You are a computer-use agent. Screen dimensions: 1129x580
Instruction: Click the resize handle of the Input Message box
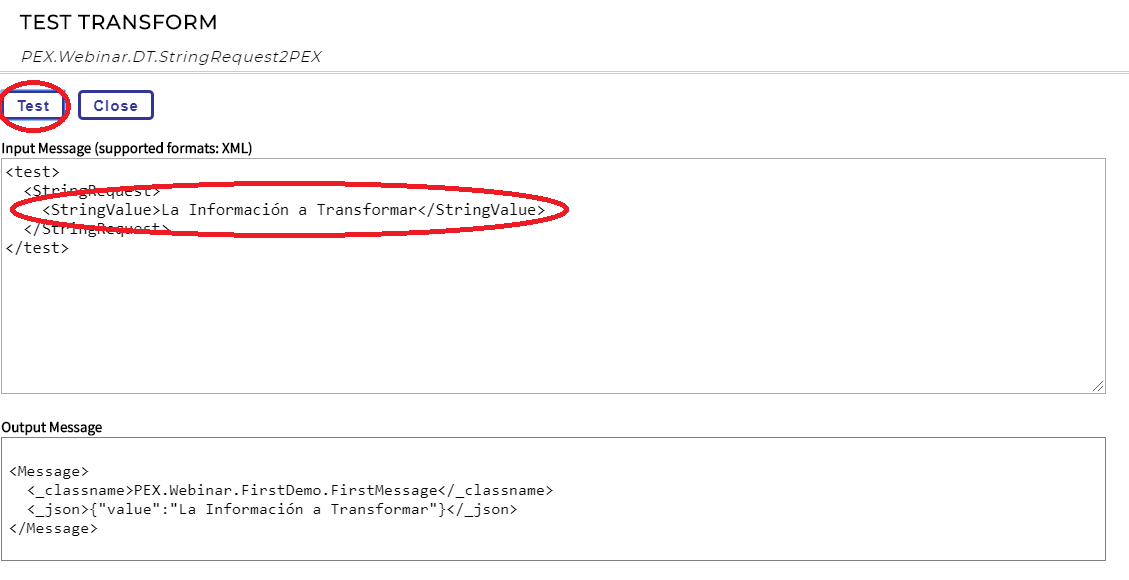tap(1098, 386)
